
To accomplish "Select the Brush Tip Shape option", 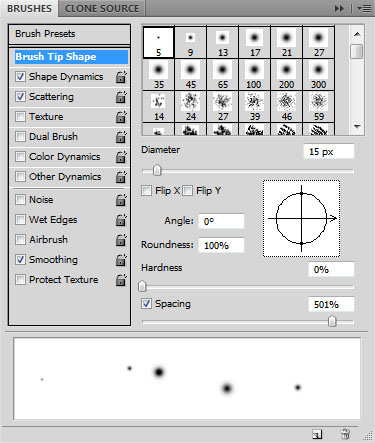I will (71, 57).
